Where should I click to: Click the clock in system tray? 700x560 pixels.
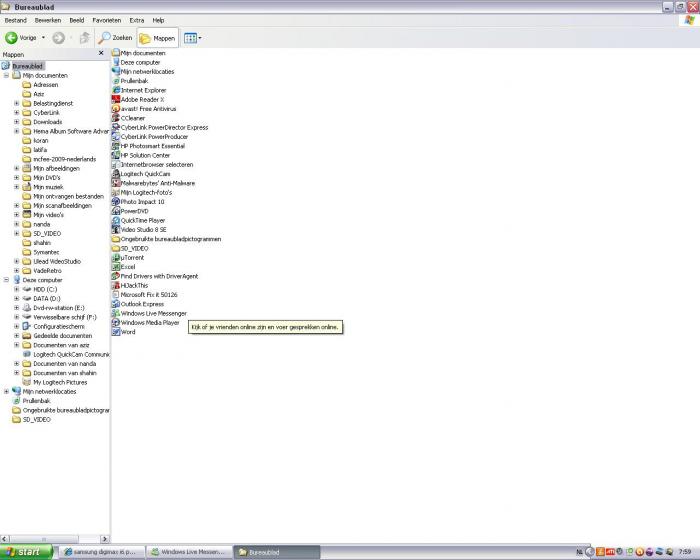[x=685, y=552]
